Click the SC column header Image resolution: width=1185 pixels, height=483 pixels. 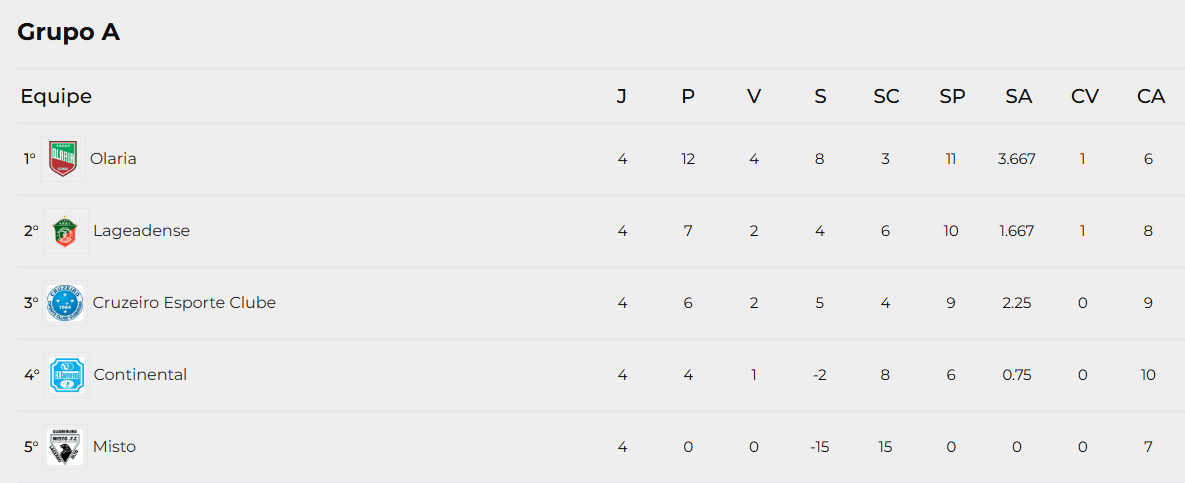pyautogui.click(x=886, y=97)
